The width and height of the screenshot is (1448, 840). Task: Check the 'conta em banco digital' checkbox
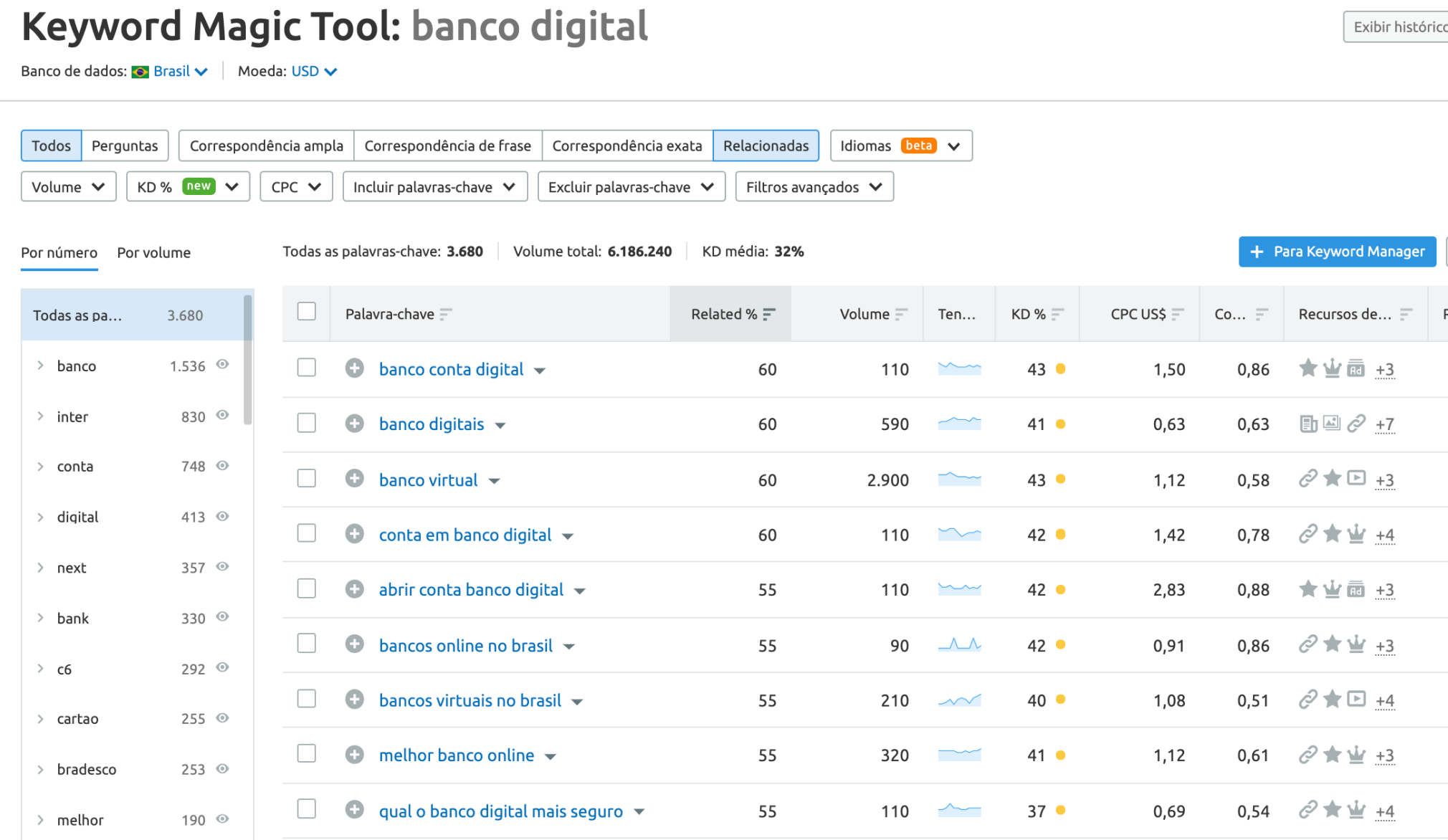307,533
